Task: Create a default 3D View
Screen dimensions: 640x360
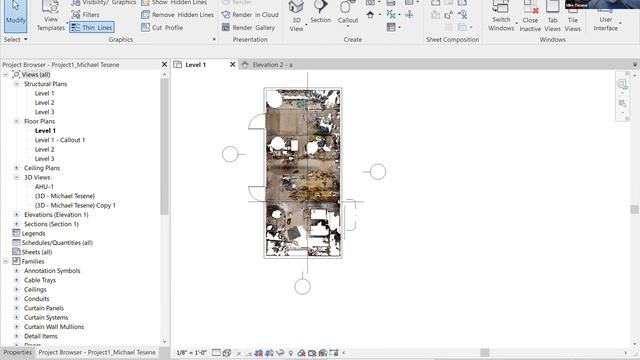Action: coord(296,16)
